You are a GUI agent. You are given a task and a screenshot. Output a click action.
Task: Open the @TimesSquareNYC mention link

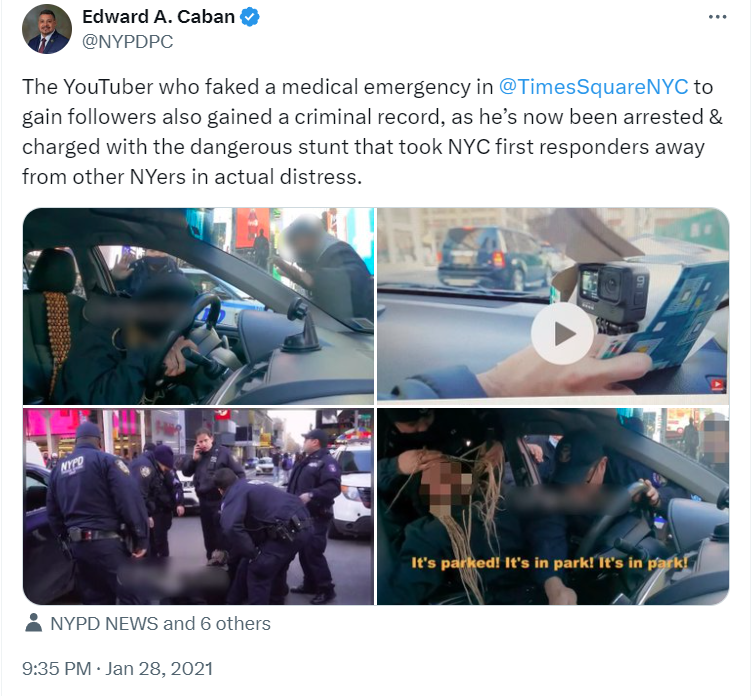tap(593, 87)
